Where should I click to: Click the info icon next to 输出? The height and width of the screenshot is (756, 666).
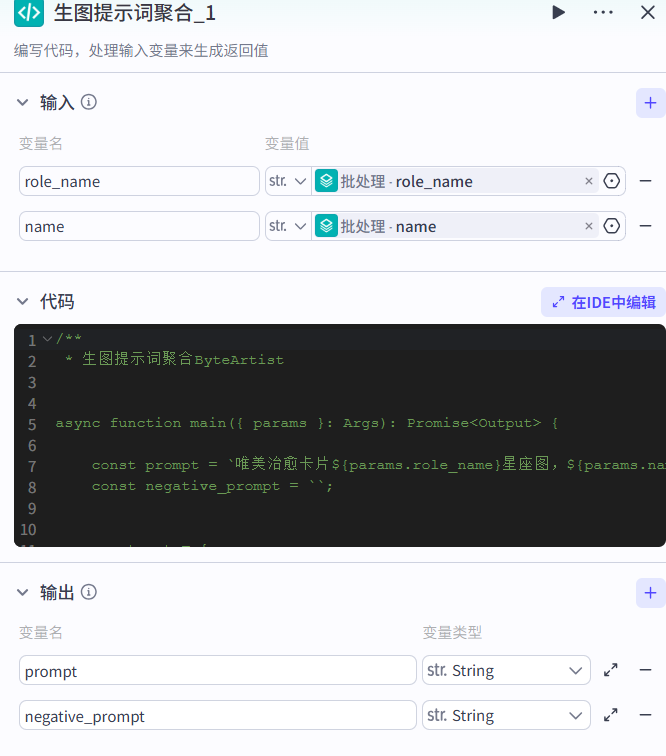[x=89, y=593]
